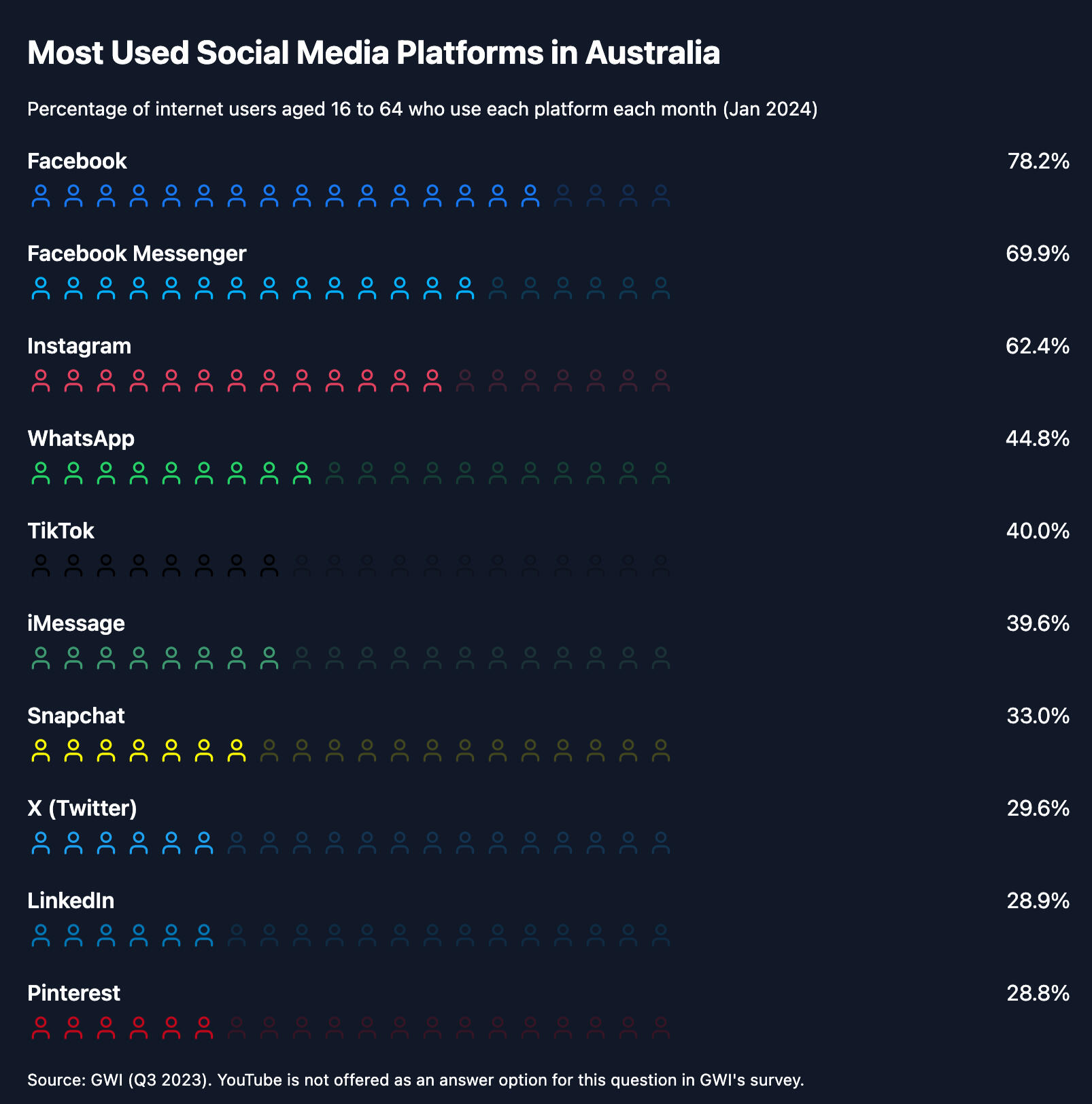The height and width of the screenshot is (1104, 1092).
Task: Click the last faded icon in Facebook row
Action: (660, 196)
